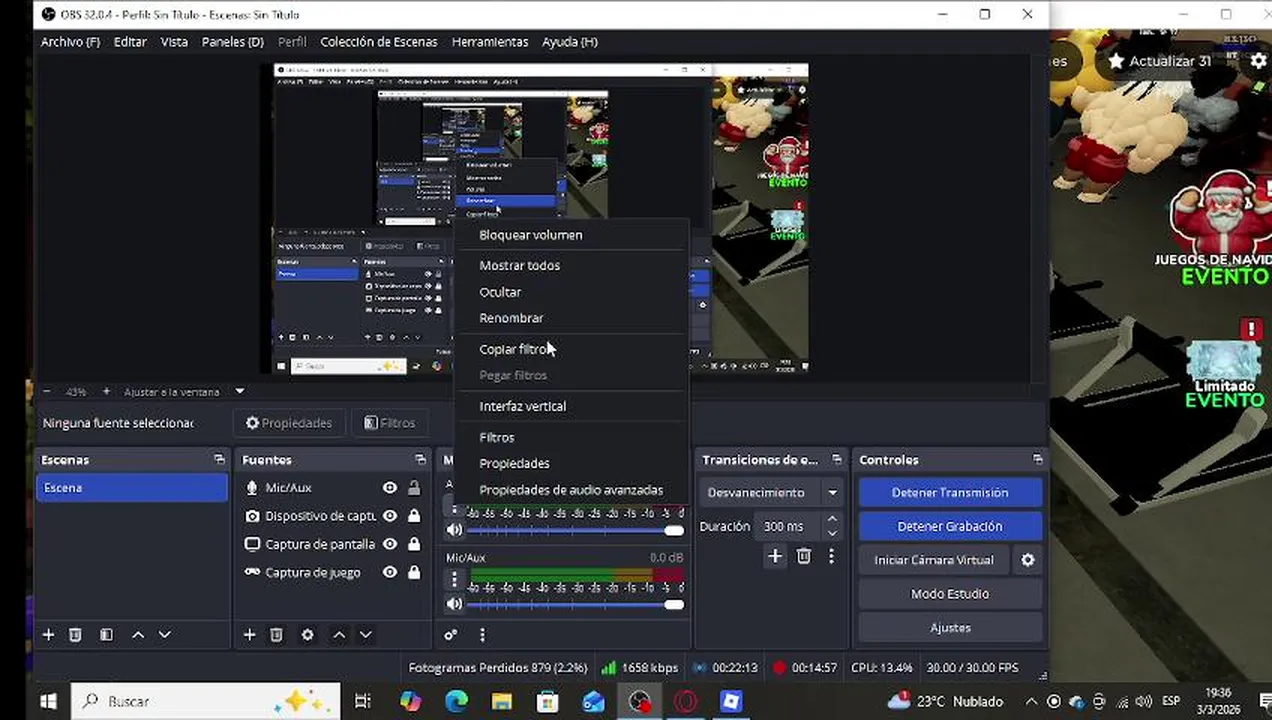Pop out the Controles dock panel

point(1037,460)
